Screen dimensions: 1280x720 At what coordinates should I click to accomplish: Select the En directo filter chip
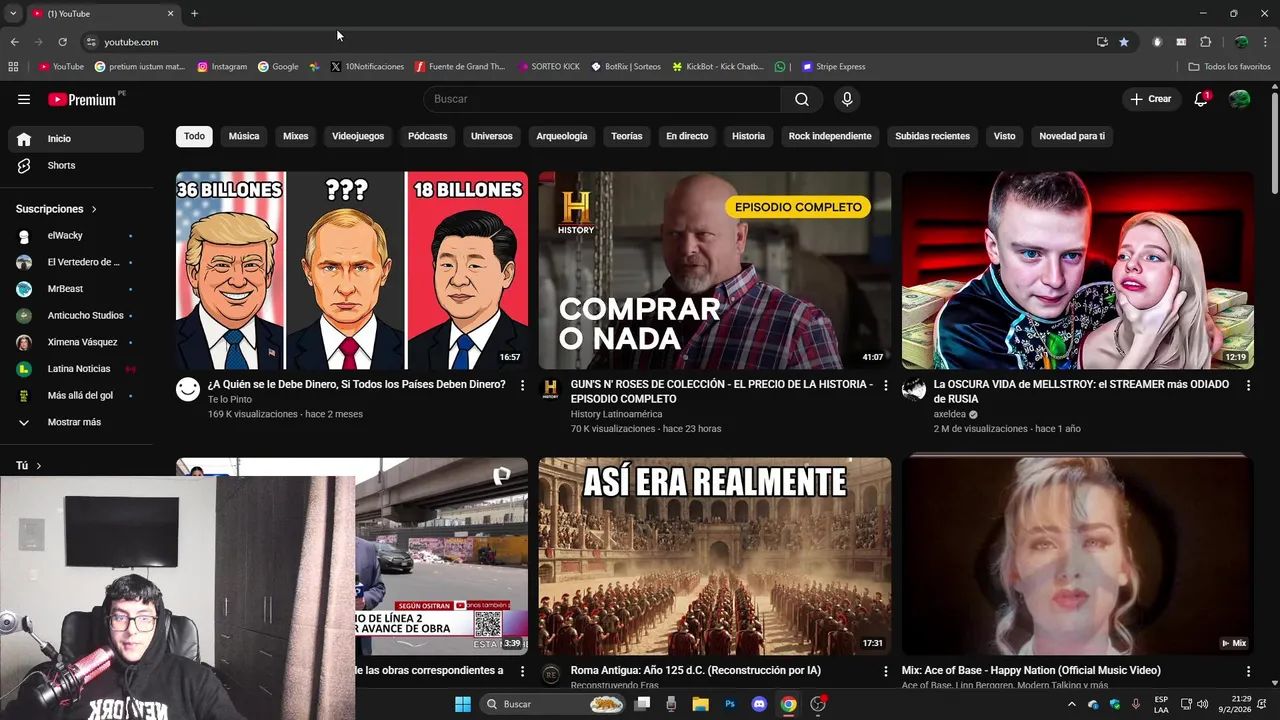tap(687, 136)
